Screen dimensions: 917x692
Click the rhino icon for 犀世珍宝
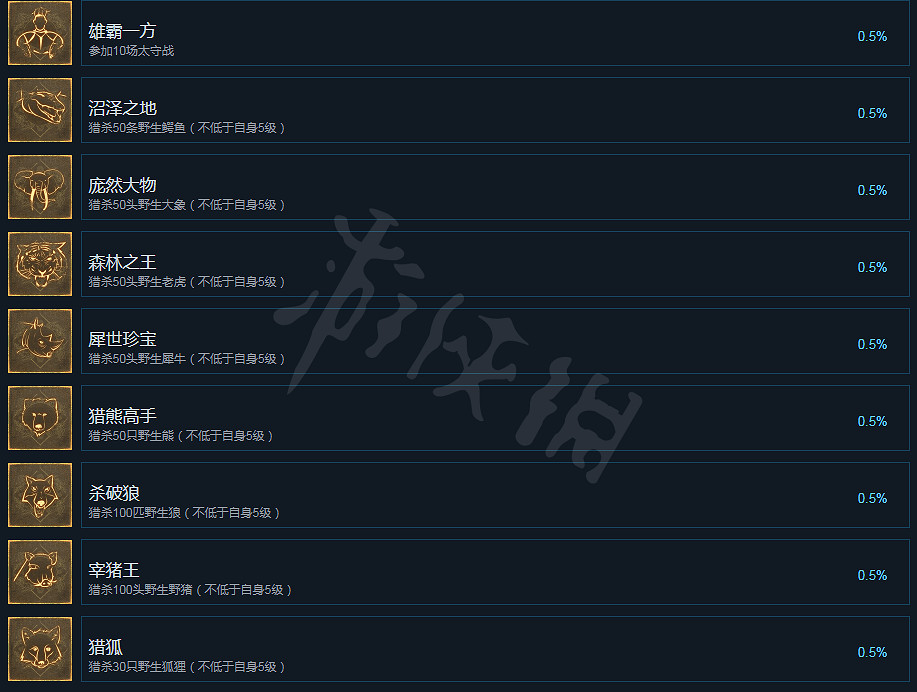(x=40, y=341)
